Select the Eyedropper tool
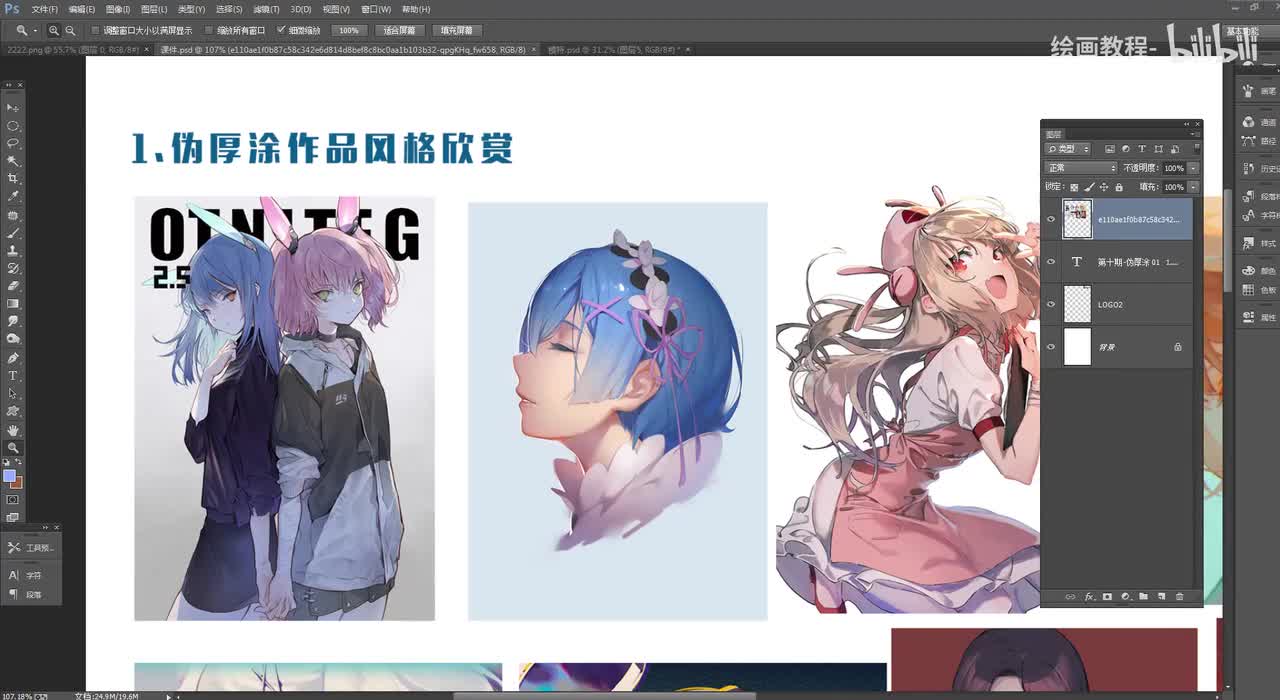The image size is (1280, 700). (x=13, y=196)
